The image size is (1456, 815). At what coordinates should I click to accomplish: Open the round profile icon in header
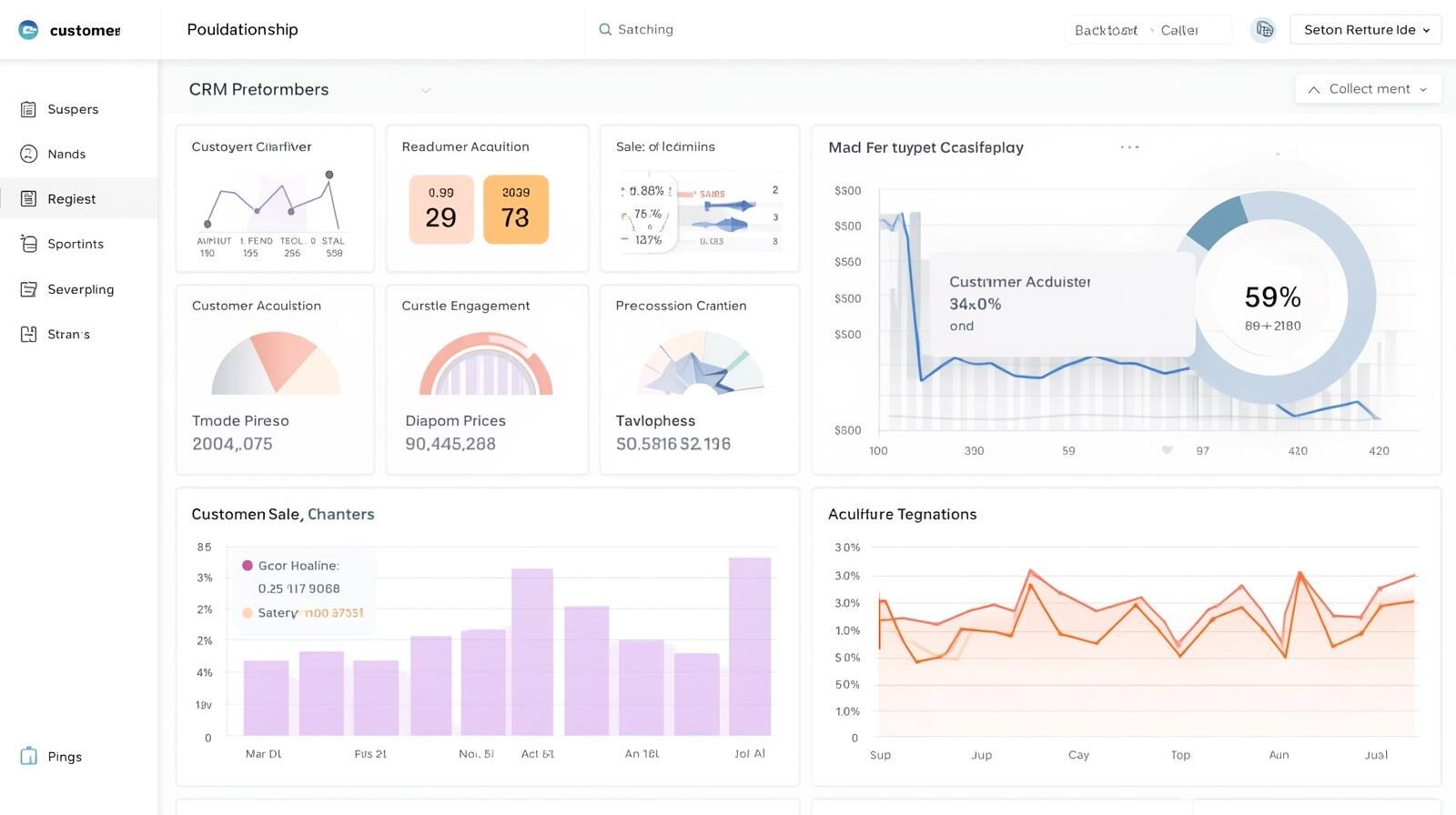coord(1264,29)
